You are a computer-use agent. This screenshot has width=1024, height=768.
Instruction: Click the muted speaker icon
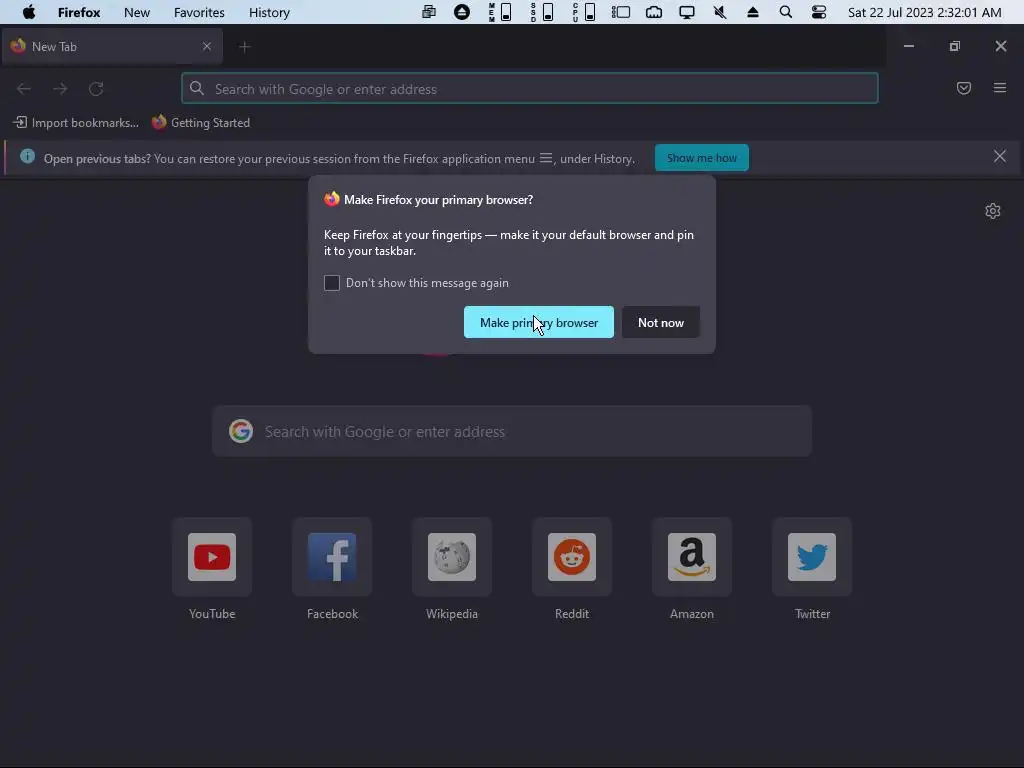(720, 12)
